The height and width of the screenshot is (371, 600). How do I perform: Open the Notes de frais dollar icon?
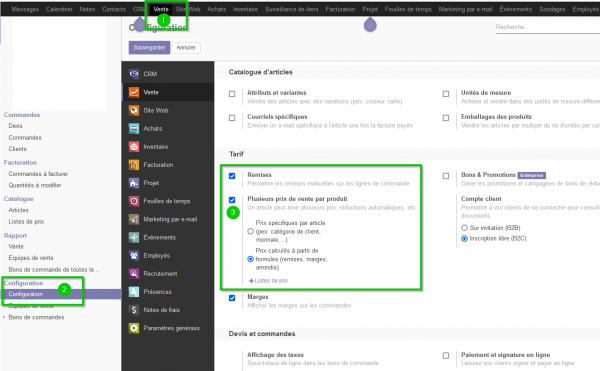[x=134, y=310]
